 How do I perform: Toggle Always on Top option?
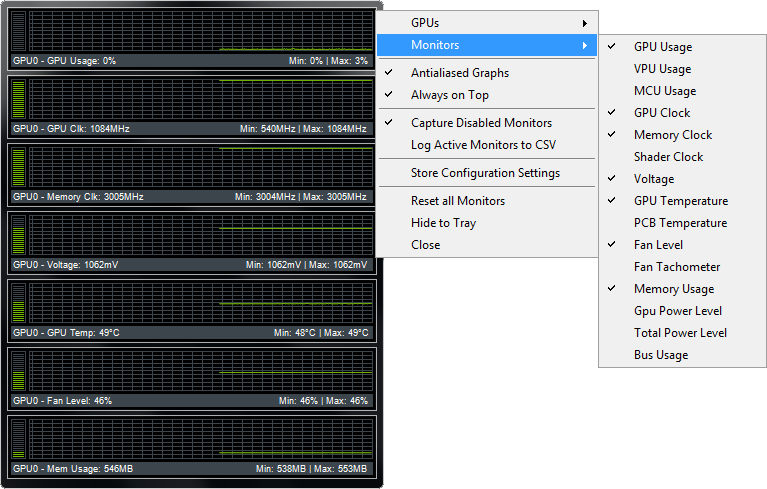click(487, 95)
